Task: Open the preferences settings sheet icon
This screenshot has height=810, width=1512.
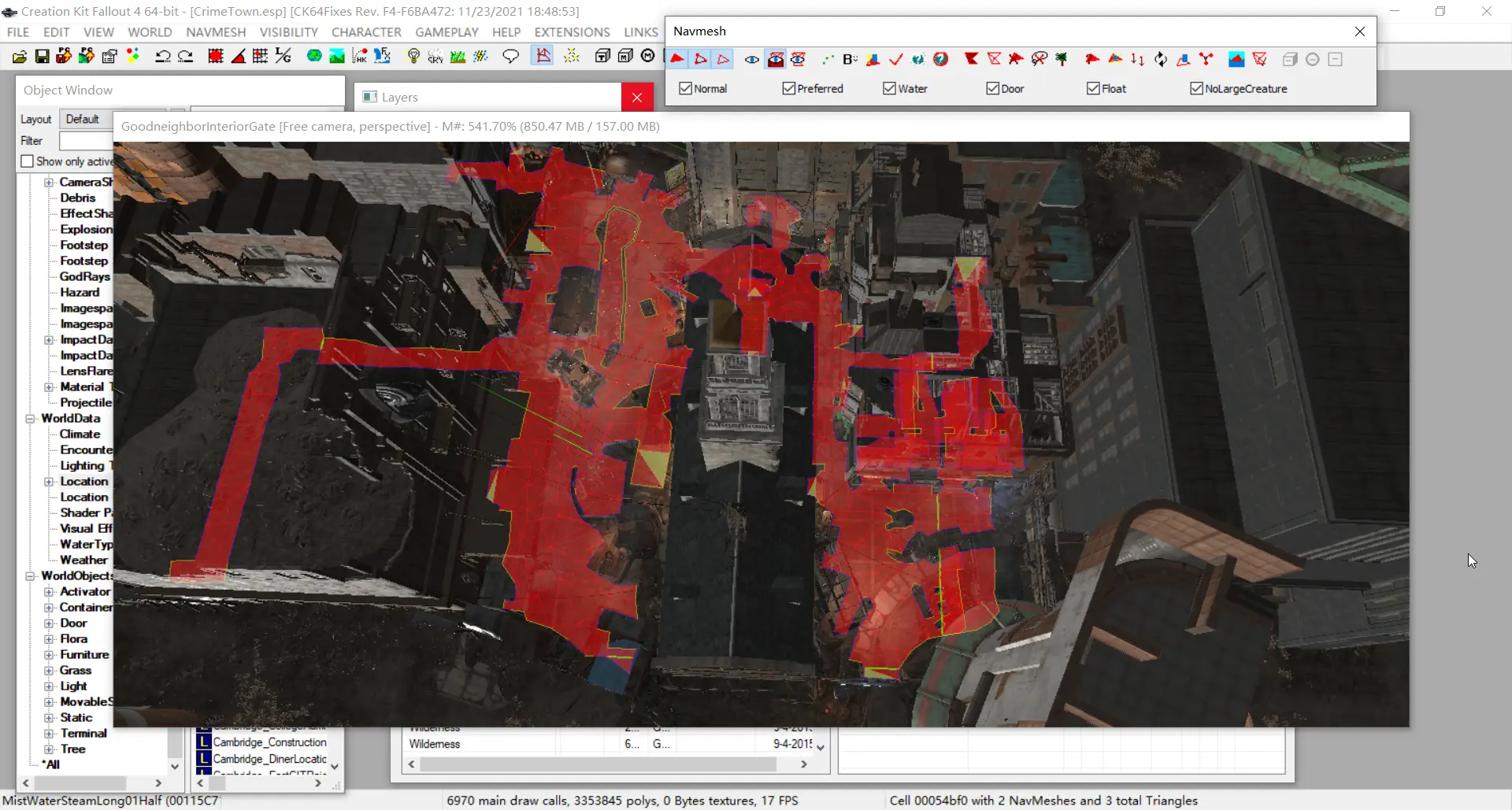Action: tap(109, 57)
